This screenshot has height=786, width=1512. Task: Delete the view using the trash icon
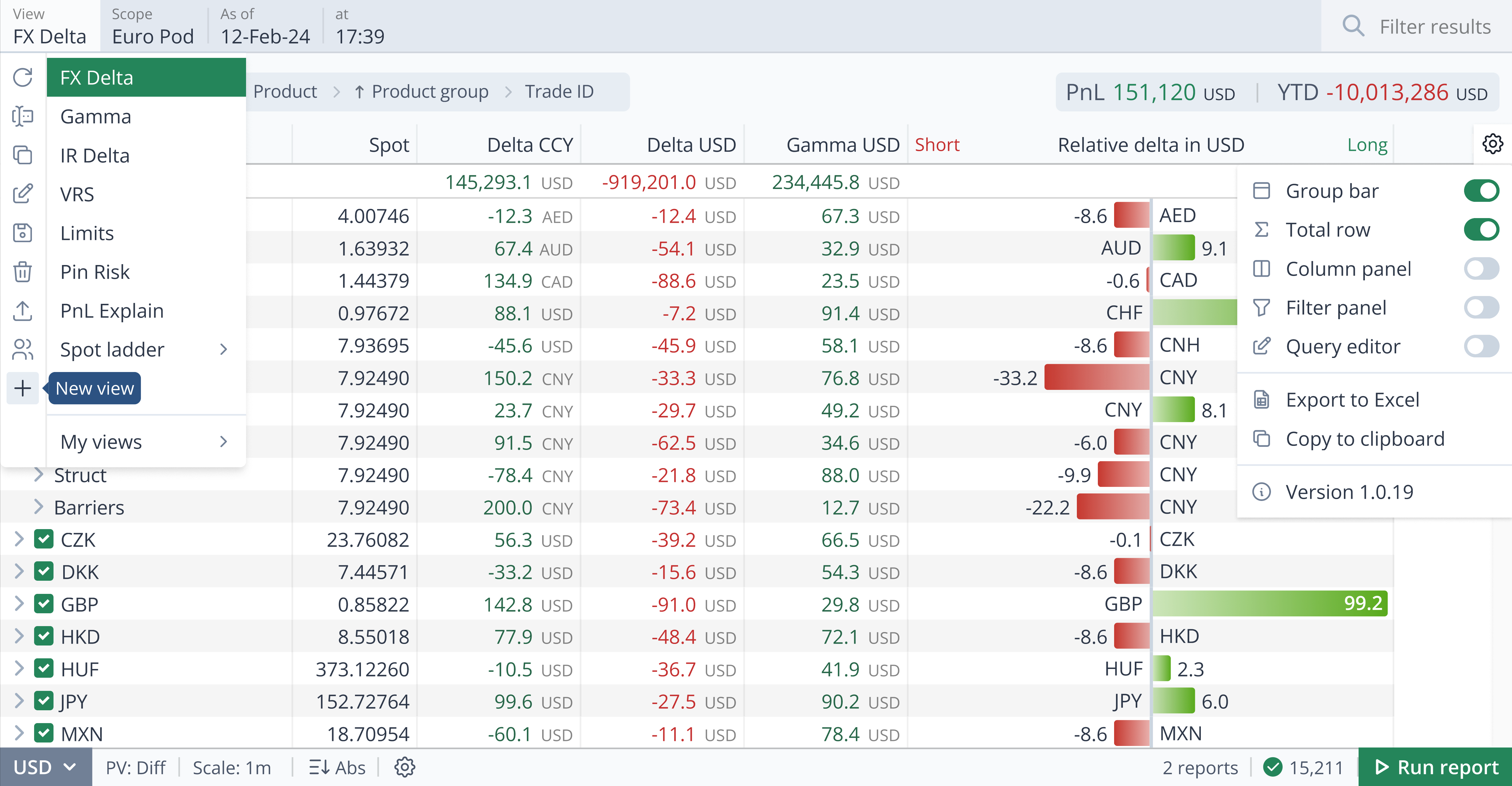click(22, 272)
